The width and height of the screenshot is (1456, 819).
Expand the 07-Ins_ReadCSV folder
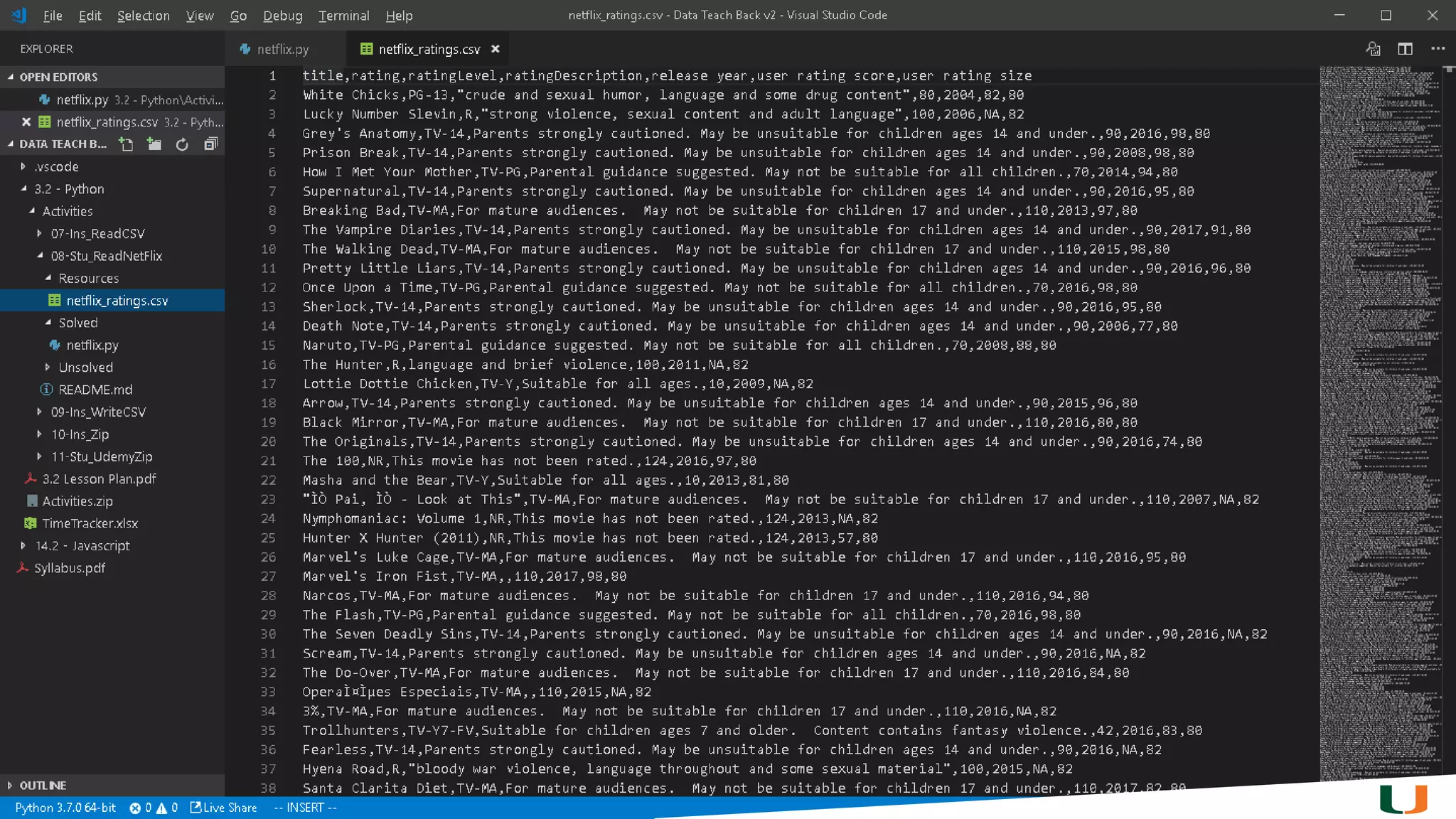click(x=97, y=233)
